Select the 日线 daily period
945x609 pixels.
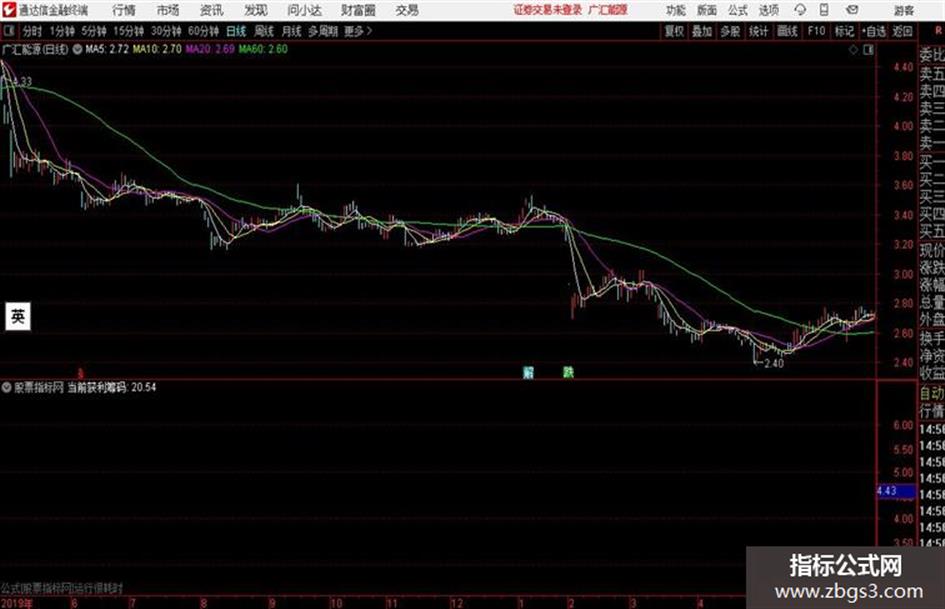236,31
